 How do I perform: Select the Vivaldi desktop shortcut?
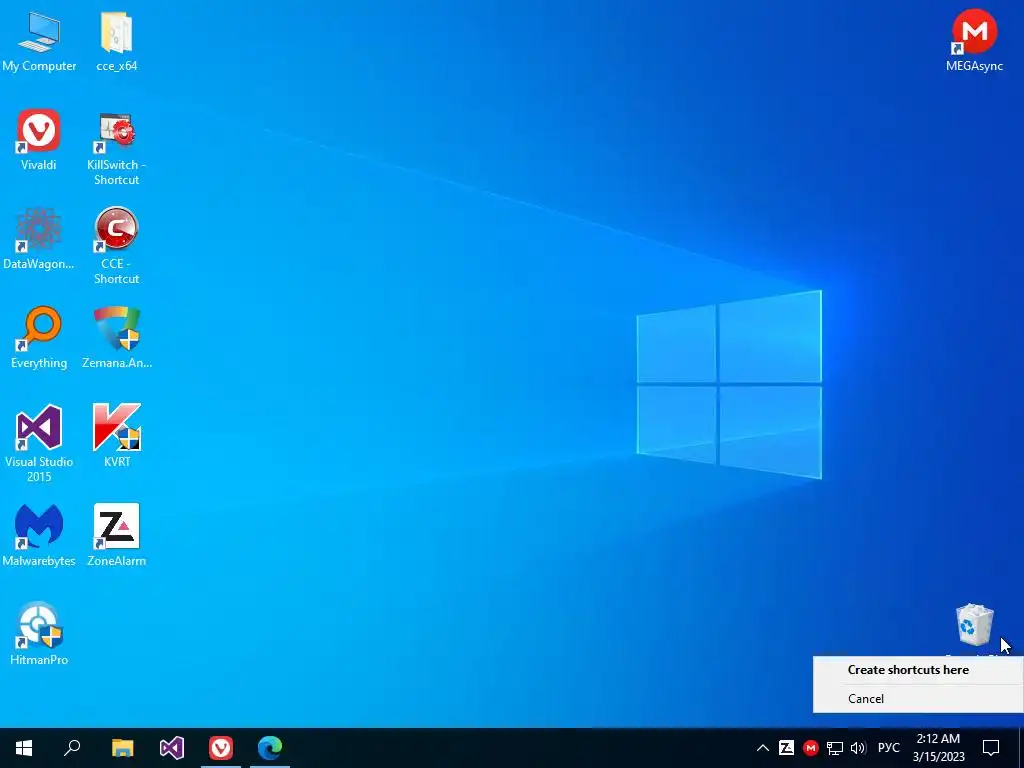click(x=39, y=140)
